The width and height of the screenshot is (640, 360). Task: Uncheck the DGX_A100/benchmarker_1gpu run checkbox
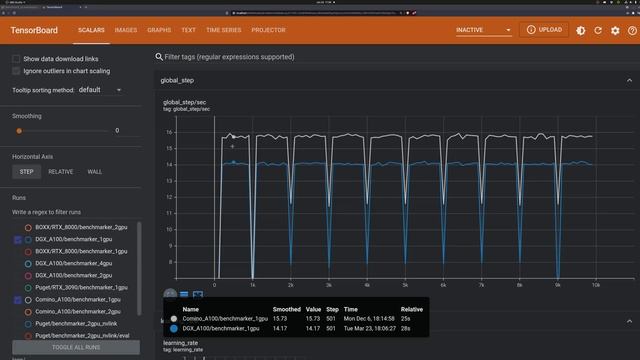click(18, 240)
